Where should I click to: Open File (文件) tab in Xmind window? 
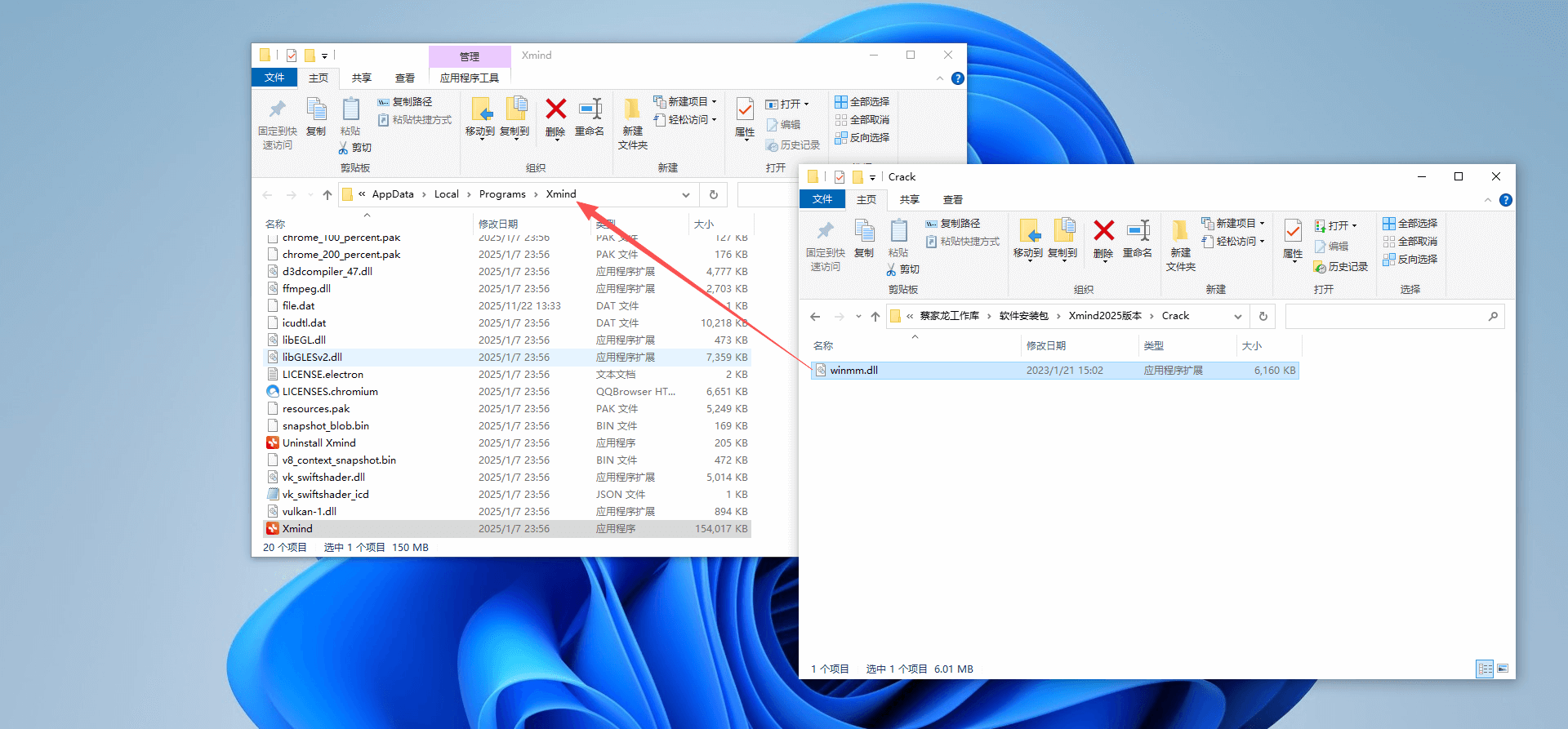[x=274, y=78]
